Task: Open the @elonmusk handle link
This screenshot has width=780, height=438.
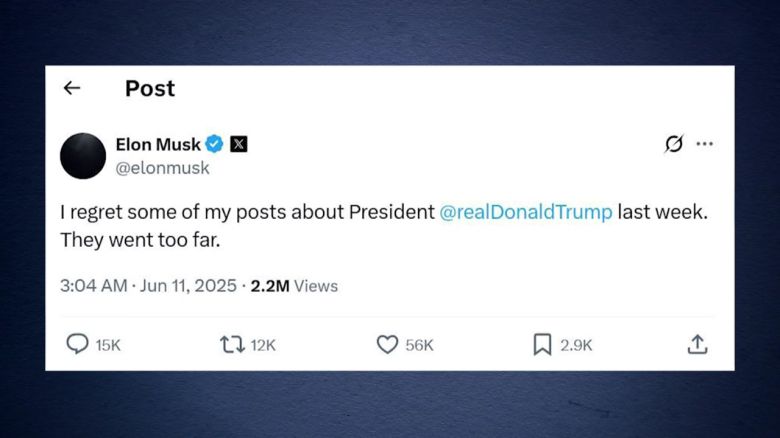Action: (163, 168)
